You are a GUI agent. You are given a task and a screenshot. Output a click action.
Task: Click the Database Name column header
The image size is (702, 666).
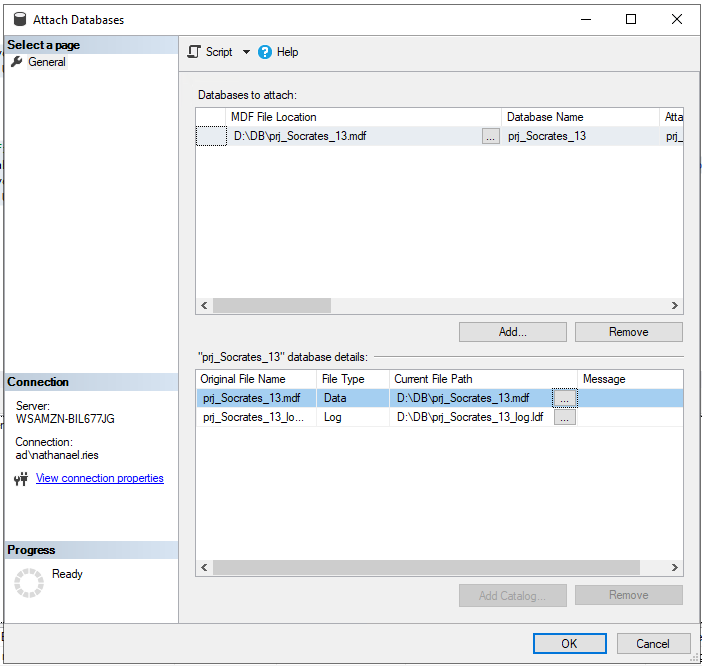580,117
